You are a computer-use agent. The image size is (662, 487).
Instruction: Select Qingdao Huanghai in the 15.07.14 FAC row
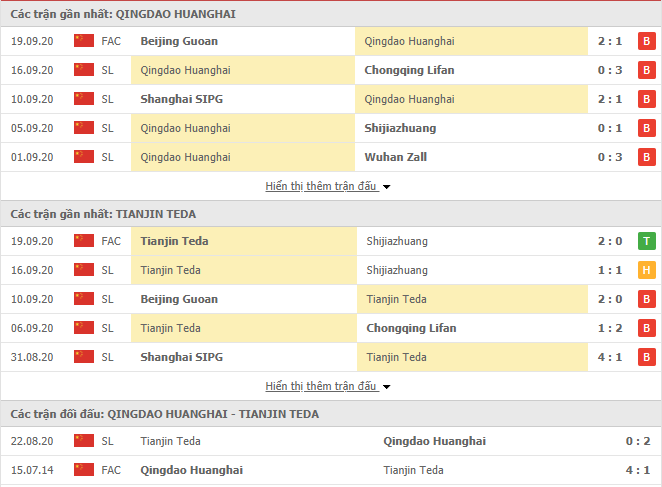(191, 470)
